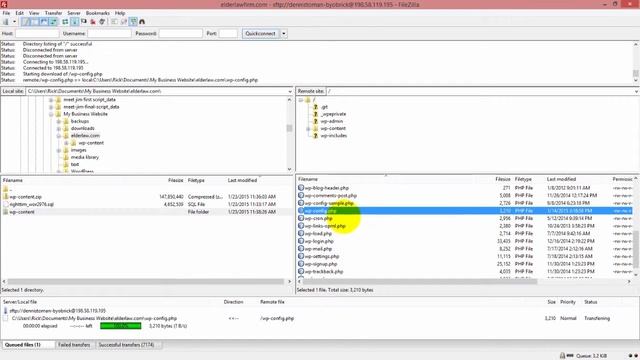Collapse My Business Website tree node
Viewport: 640px width, 360px height.
click(x=51, y=114)
